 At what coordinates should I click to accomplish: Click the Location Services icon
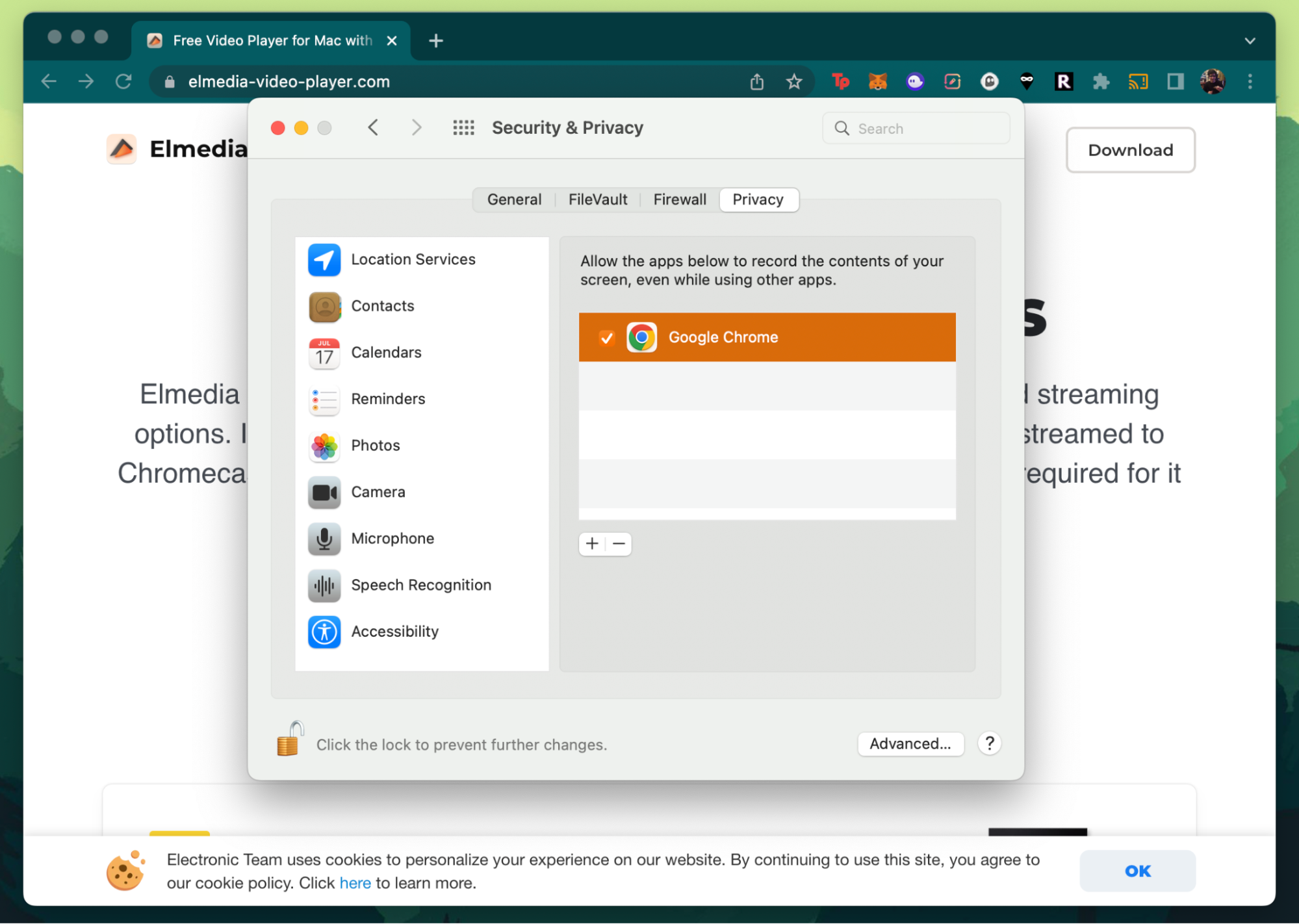(324, 258)
